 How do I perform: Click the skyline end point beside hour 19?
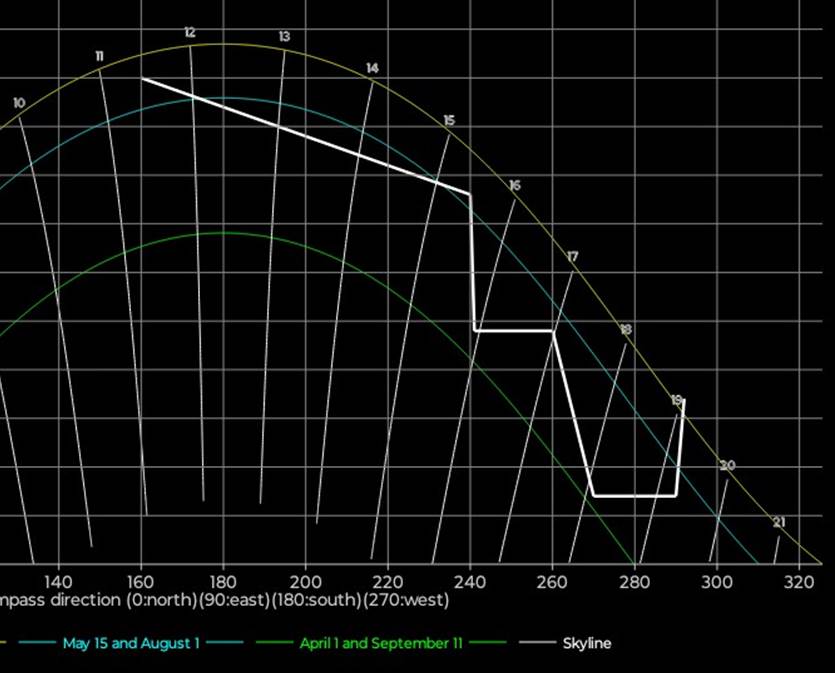click(x=684, y=401)
